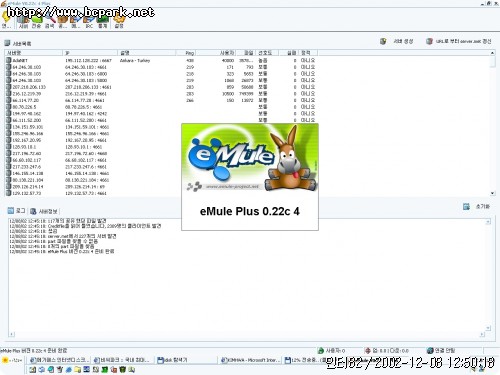Click the 서버 생성 new server link
500x375 pixels.
point(403,41)
